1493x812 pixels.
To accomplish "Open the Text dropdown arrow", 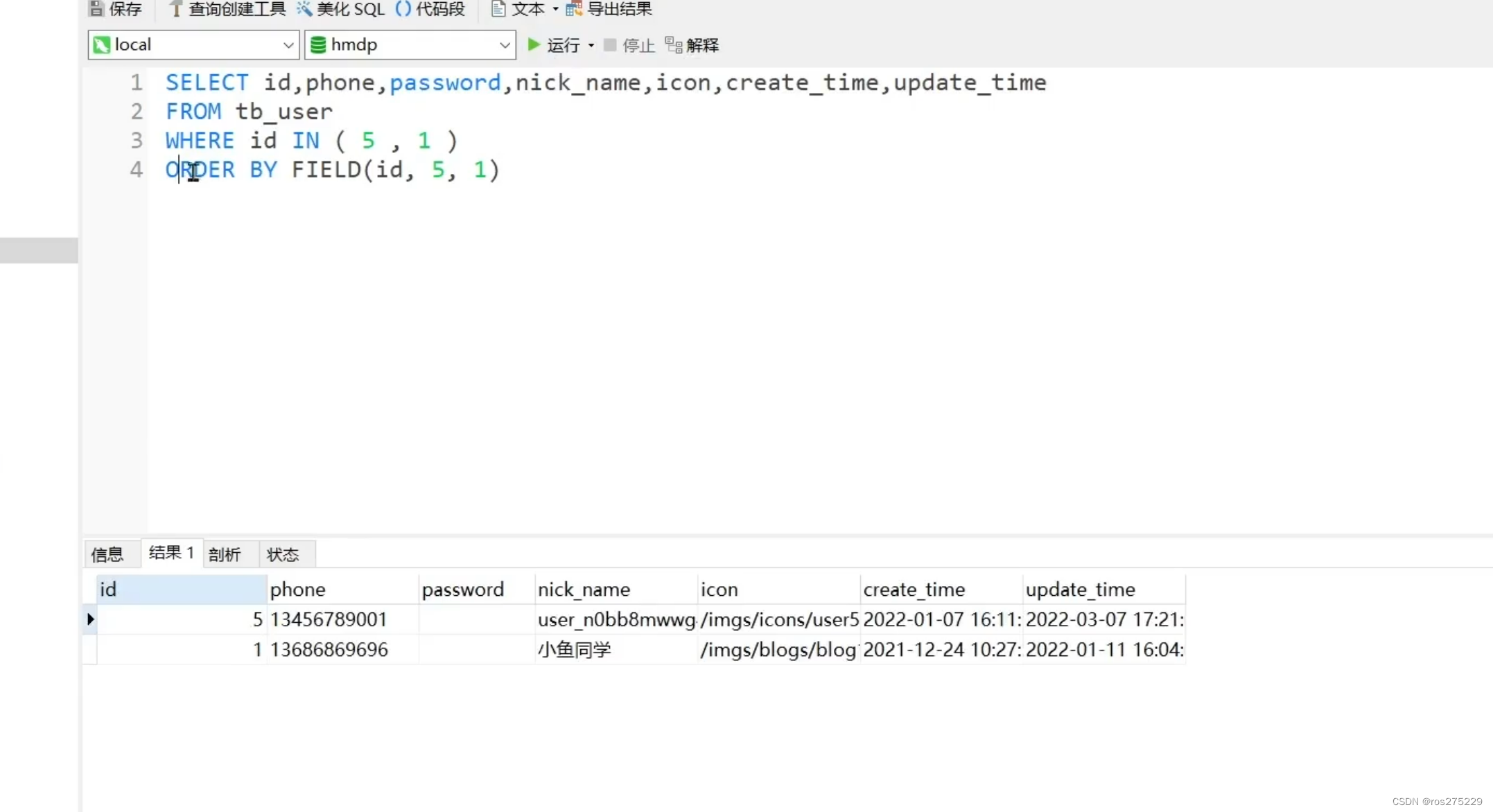I will point(555,9).
